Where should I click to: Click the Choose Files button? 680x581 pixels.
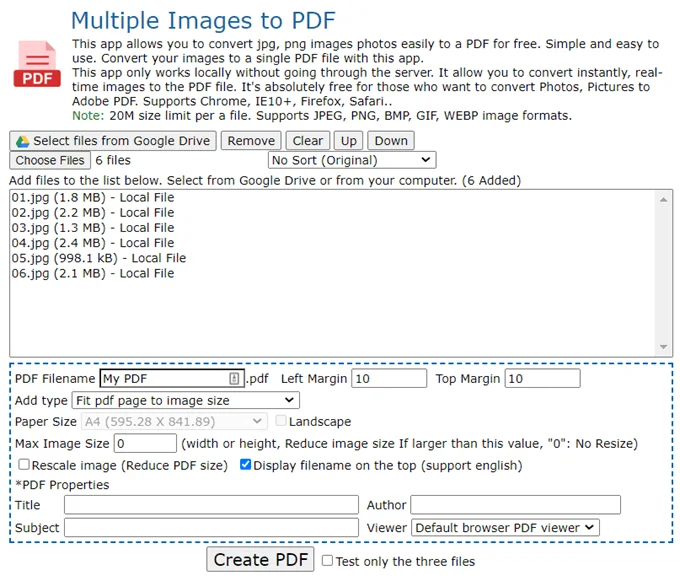(x=50, y=160)
